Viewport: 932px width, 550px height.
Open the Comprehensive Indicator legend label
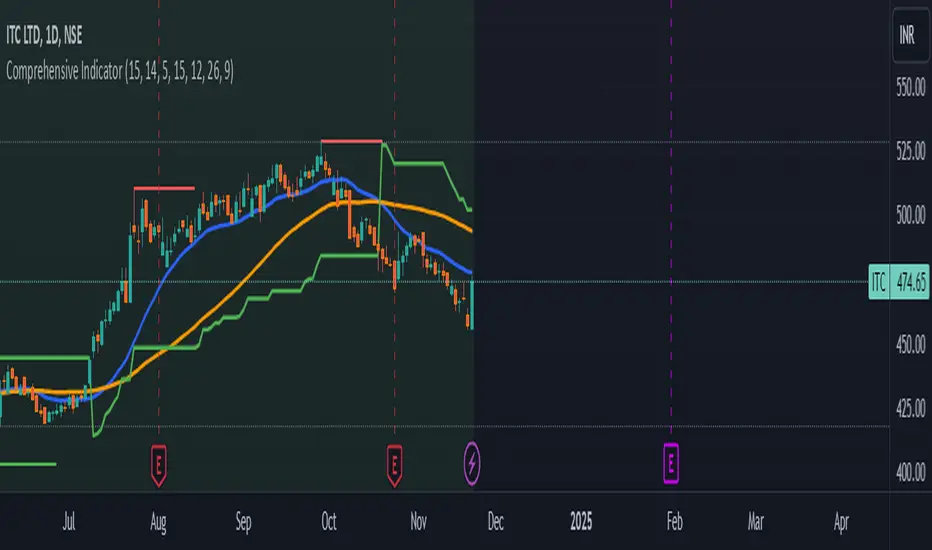(119, 71)
